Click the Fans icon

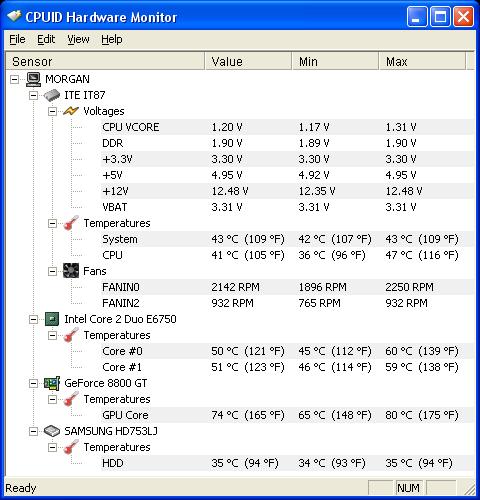71,271
